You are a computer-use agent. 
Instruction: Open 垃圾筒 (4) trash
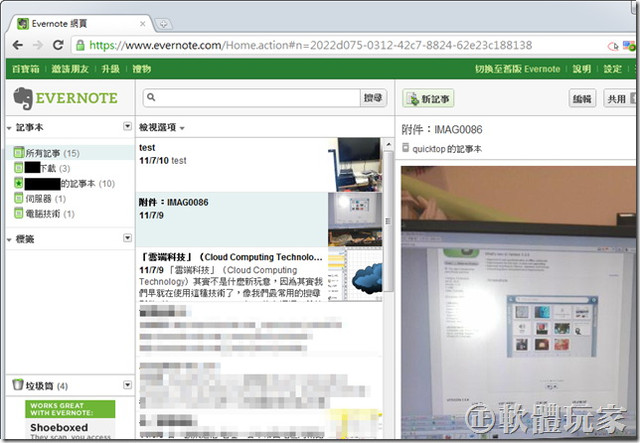tap(47, 386)
